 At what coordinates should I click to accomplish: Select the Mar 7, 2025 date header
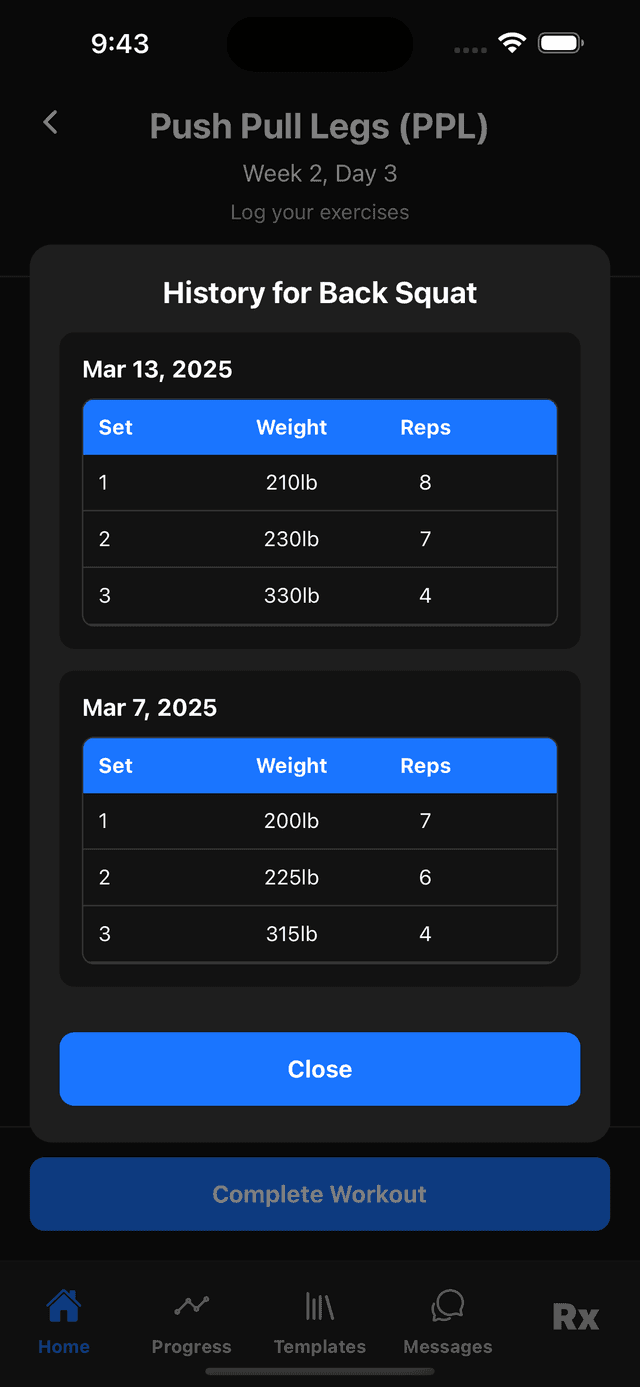click(149, 707)
